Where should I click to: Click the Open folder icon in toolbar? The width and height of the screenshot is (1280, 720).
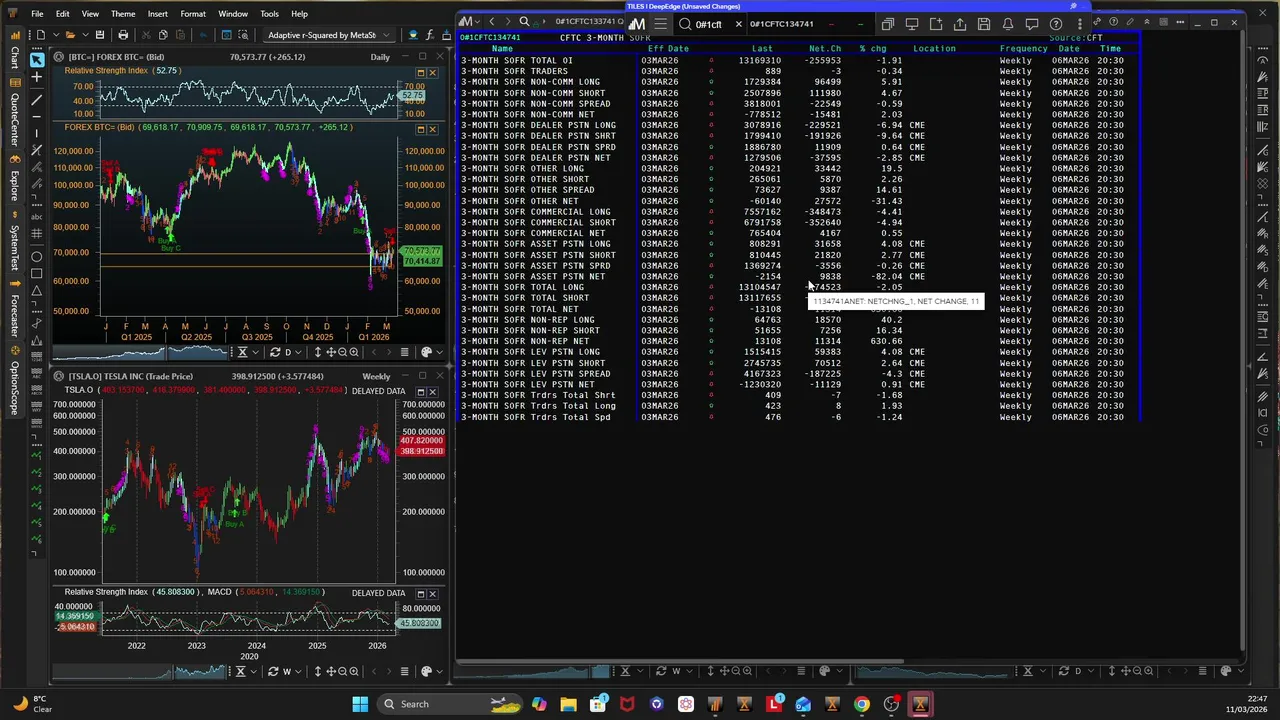[x=71, y=35]
